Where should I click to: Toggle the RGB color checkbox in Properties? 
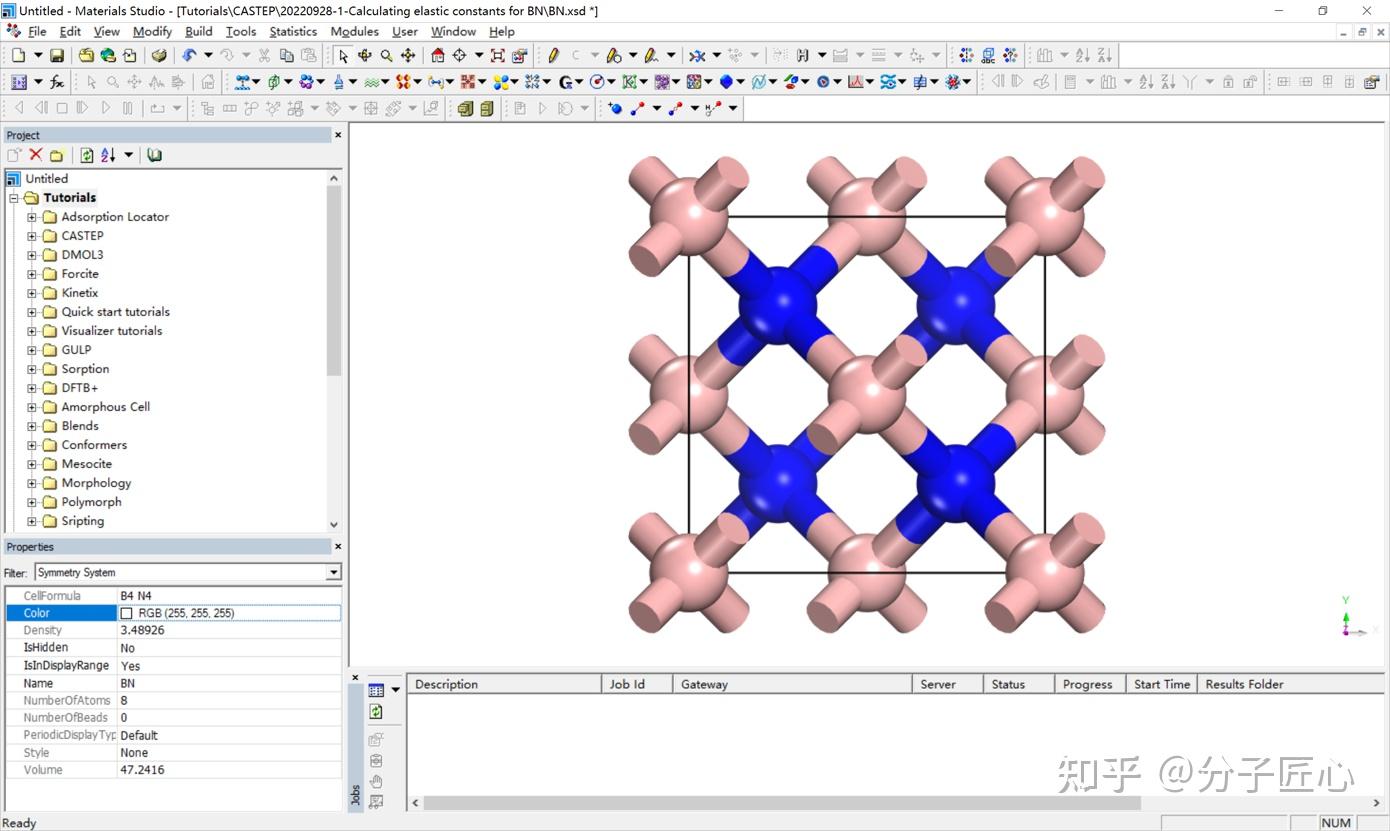pos(126,612)
